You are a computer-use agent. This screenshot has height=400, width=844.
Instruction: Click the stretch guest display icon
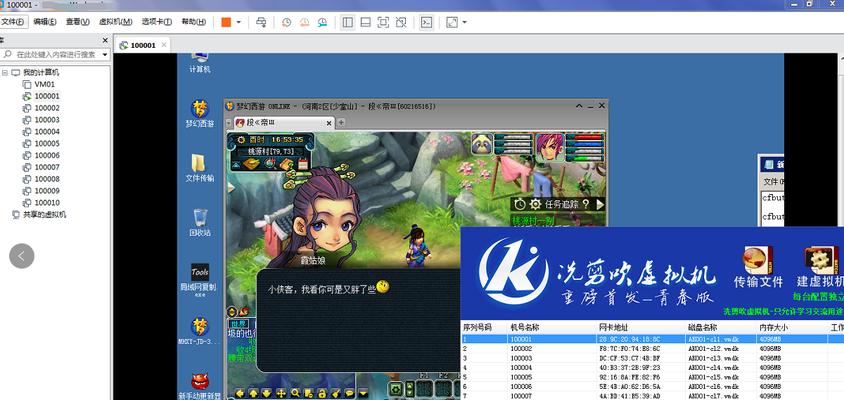tap(452, 22)
